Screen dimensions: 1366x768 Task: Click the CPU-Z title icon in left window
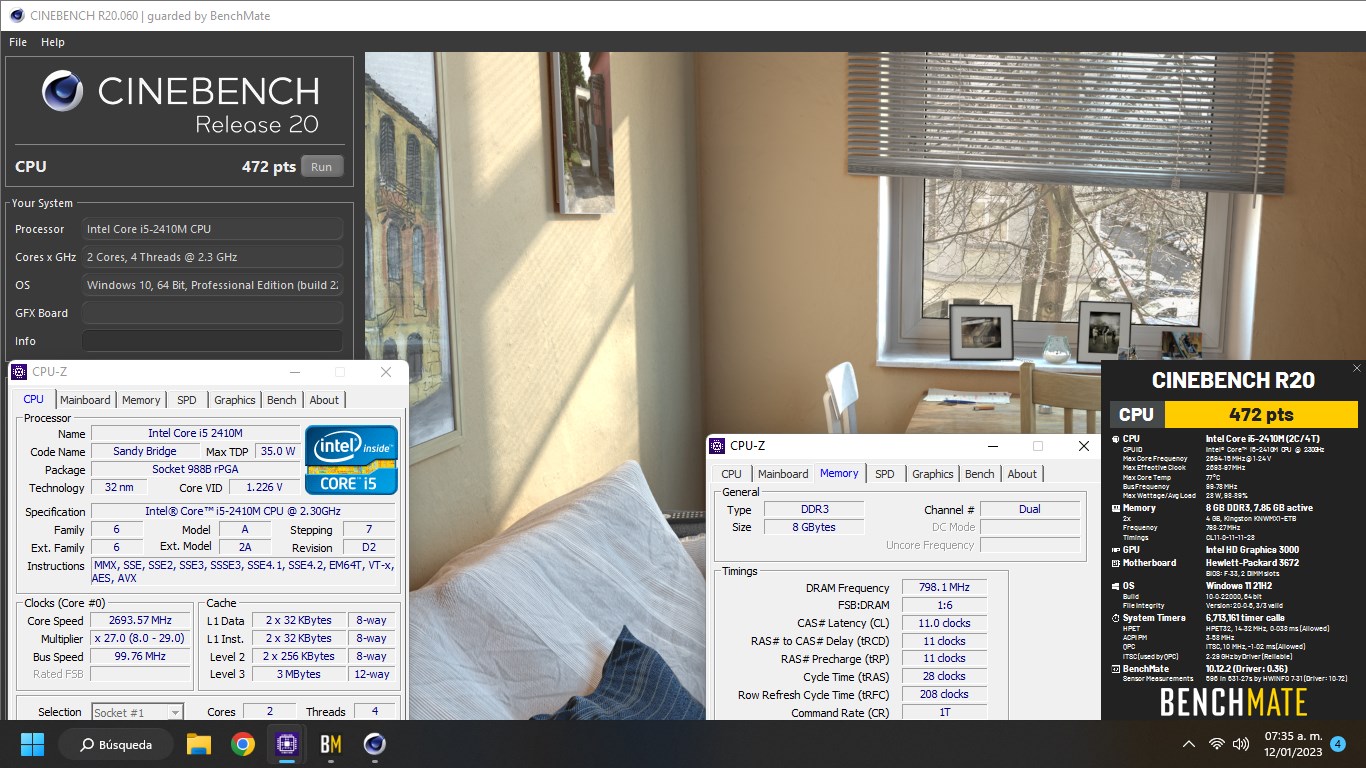pyautogui.click(x=19, y=372)
